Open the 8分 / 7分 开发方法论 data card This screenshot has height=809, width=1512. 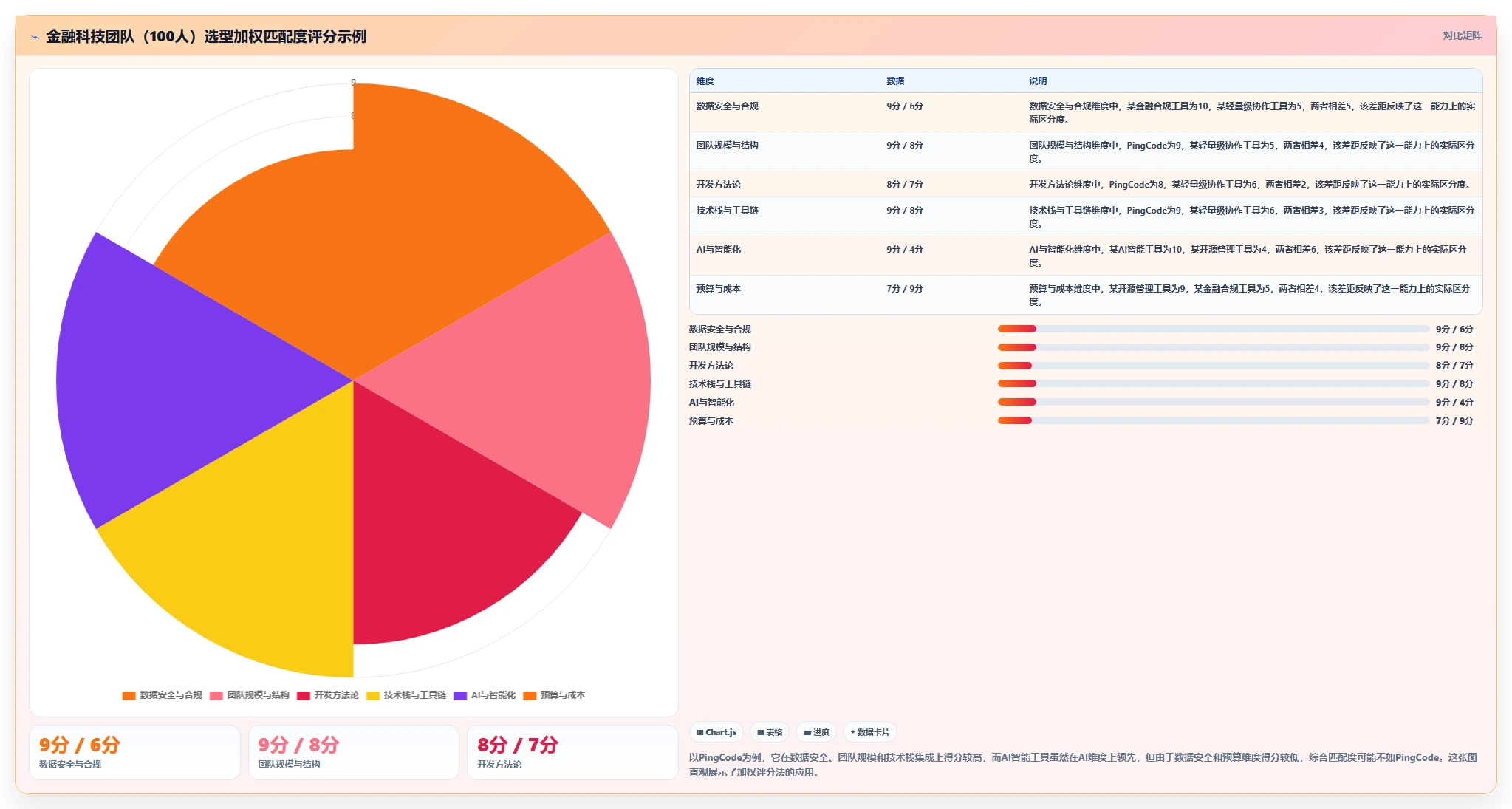pyautogui.click(x=572, y=752)
